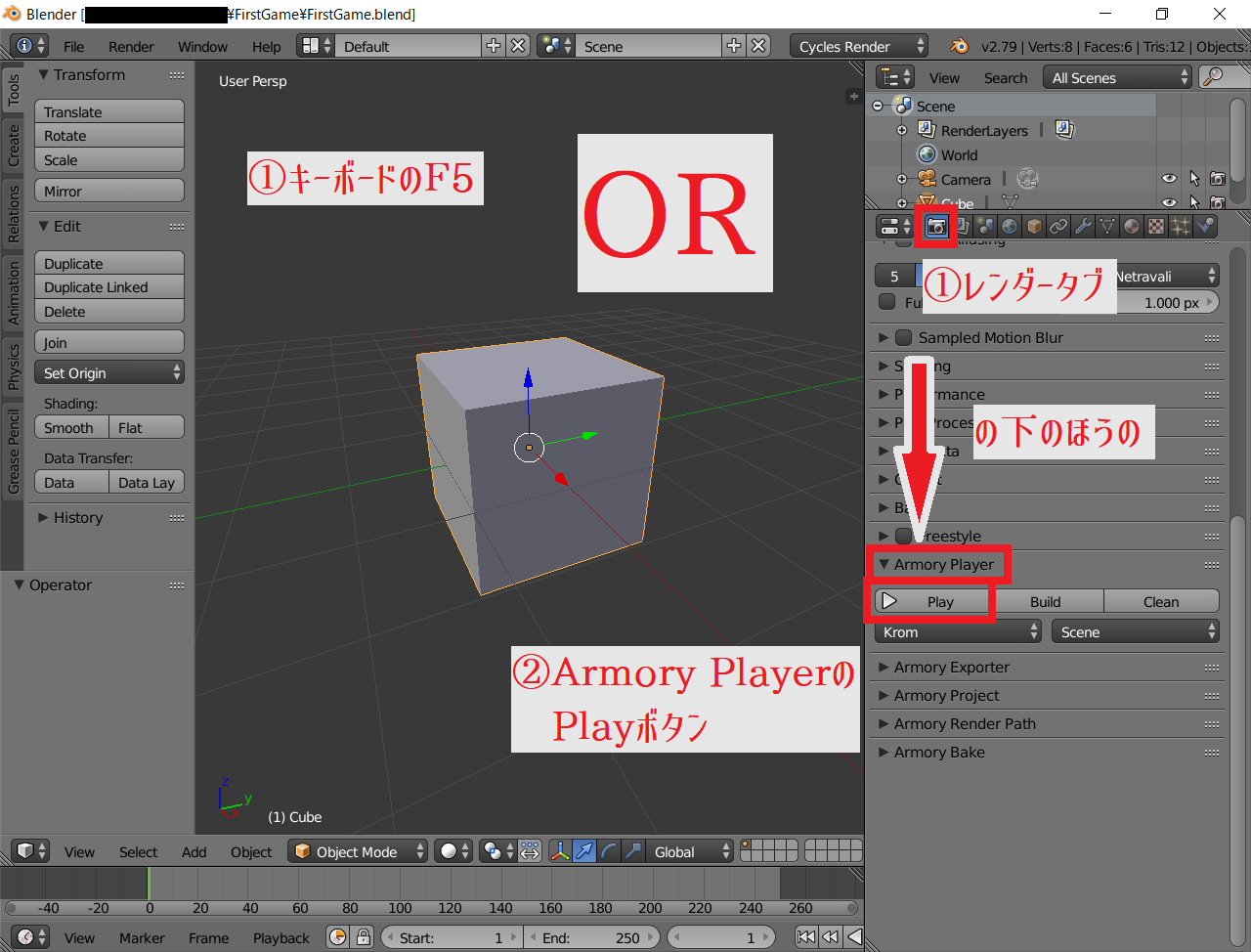Switch to the World properties tab (globe icon)
This screenshot has width=1251, height=952.
coord(1010,226)
